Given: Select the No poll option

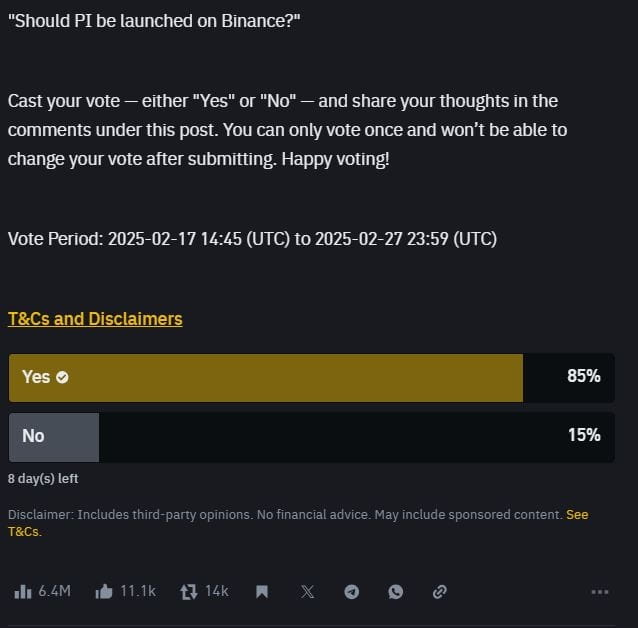Looking at the screenshot, I should (x=34, y=436).
